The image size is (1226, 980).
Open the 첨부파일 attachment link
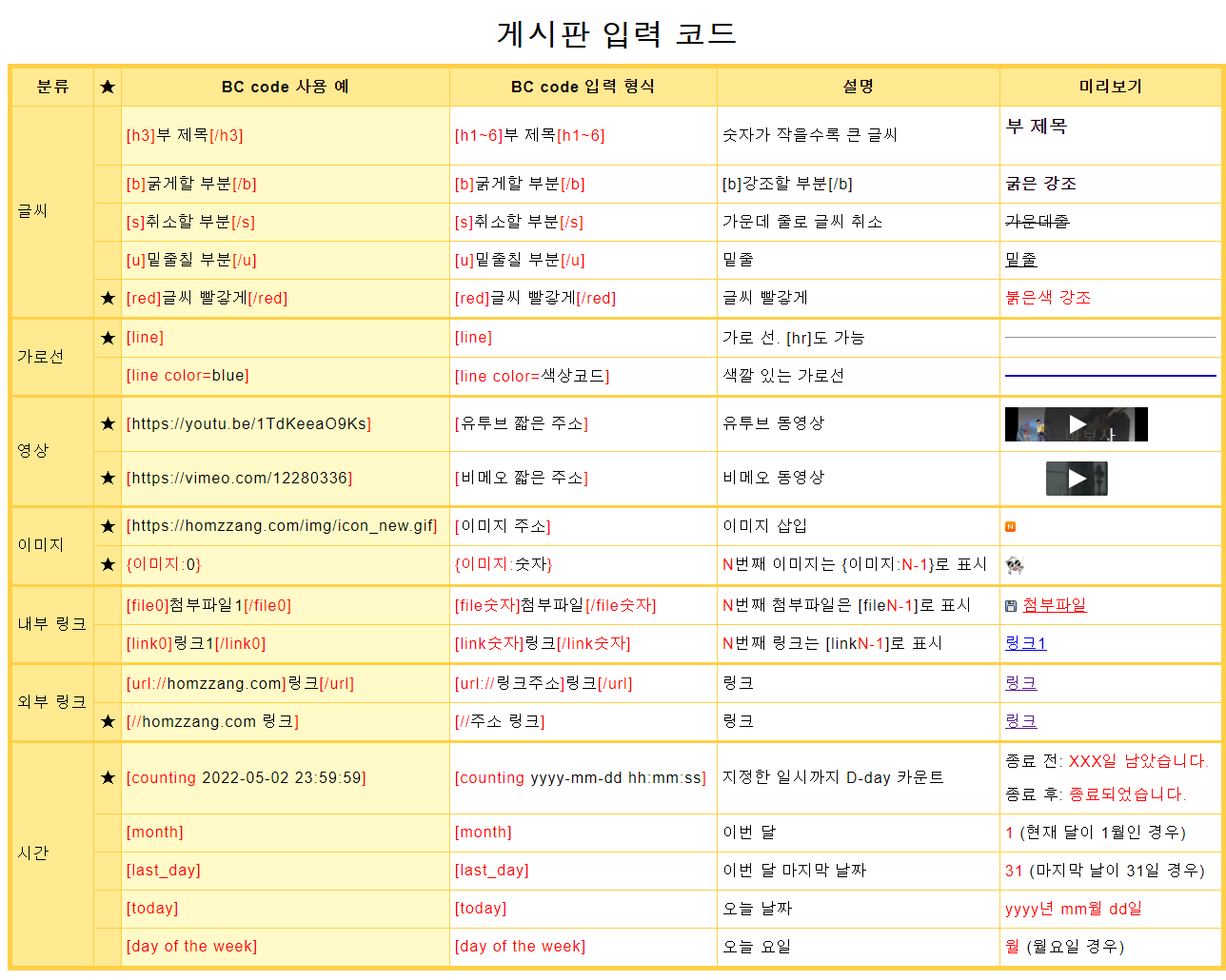point(1054,605)
